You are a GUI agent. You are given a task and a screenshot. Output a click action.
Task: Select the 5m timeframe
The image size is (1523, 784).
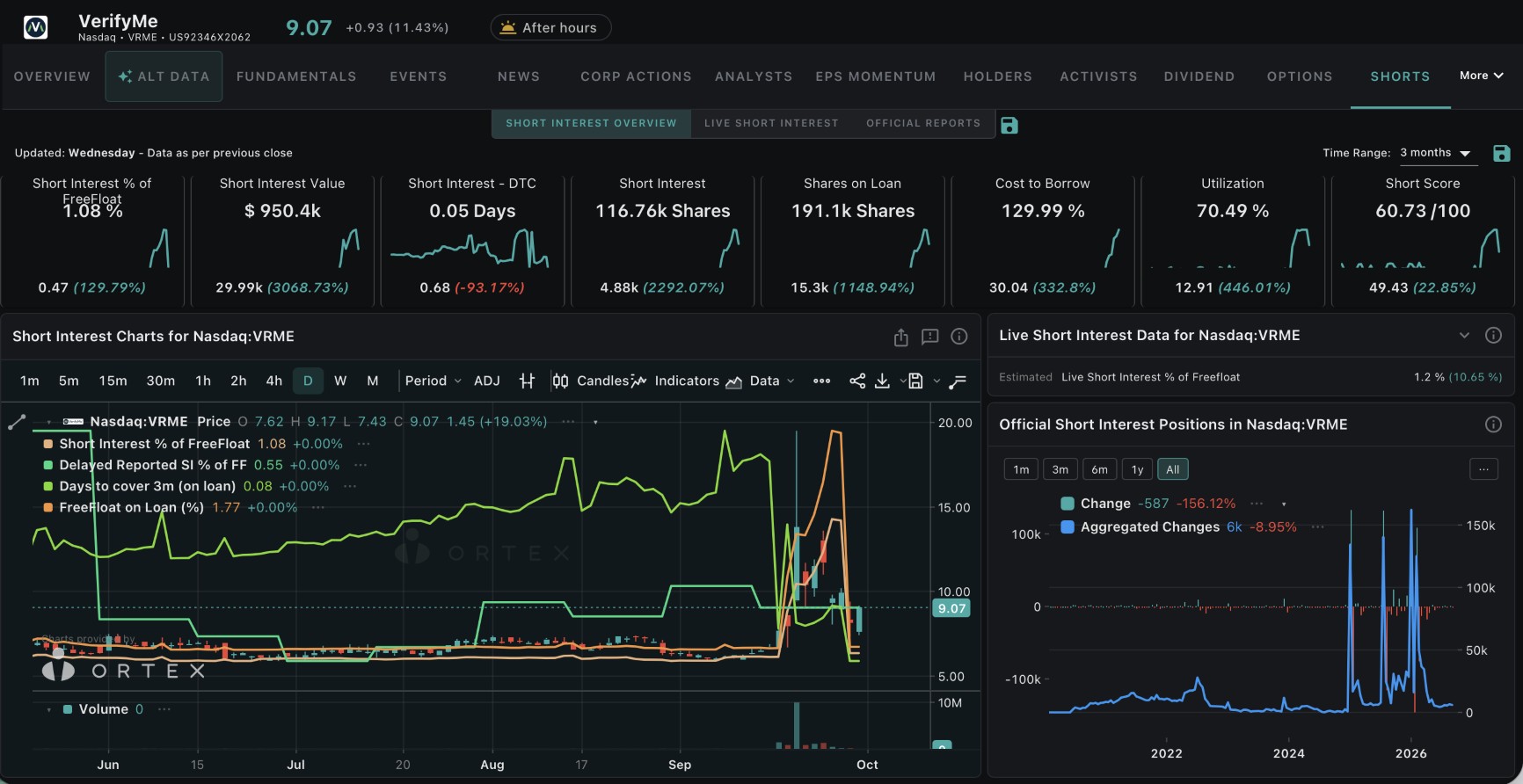pyautogui.click(x=69, y=381)
